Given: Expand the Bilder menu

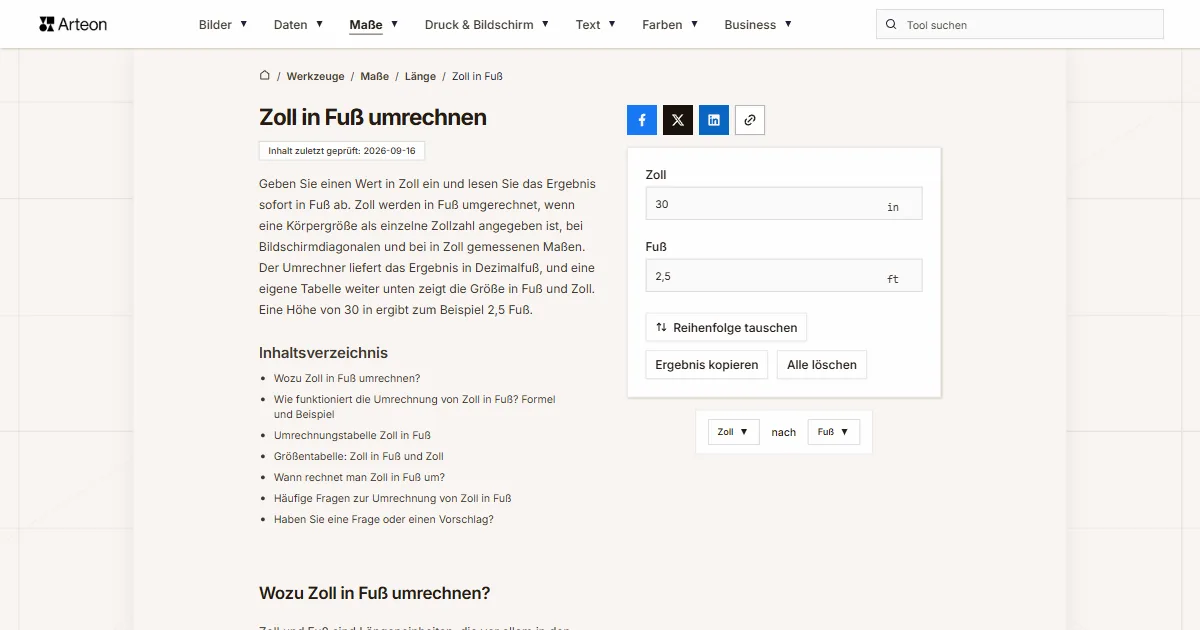Looking at the screenshot, I should tap(223, 24).
